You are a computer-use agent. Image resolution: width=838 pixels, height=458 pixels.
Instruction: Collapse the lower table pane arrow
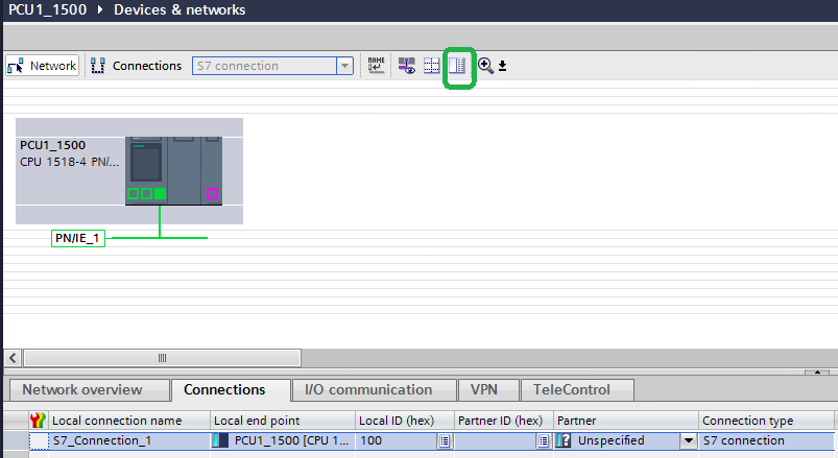pyautogui.click(x=817, y=372)
